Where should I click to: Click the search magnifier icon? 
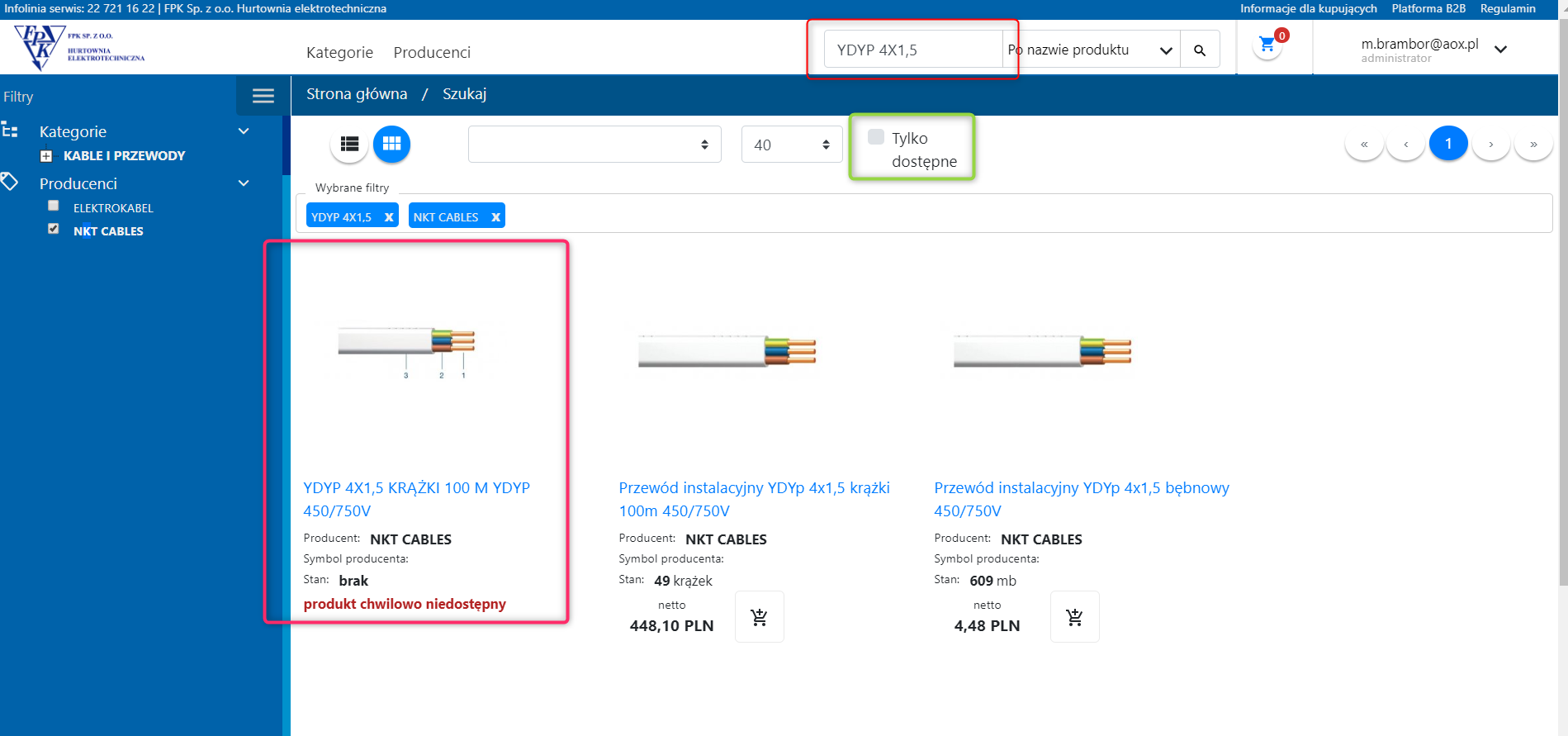pyautogui.click(x=1200, y=50)
